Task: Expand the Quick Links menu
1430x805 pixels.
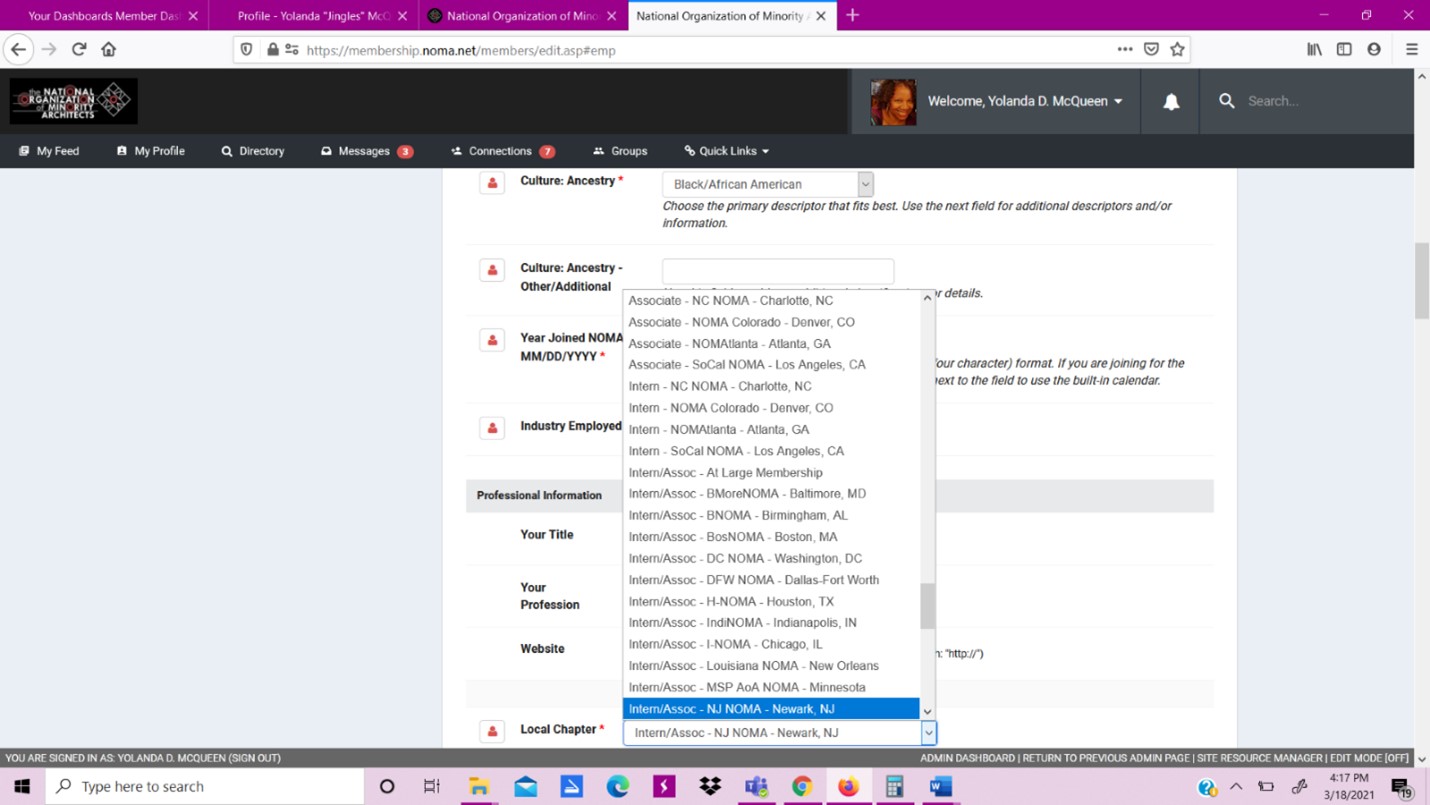Action: 727,151
